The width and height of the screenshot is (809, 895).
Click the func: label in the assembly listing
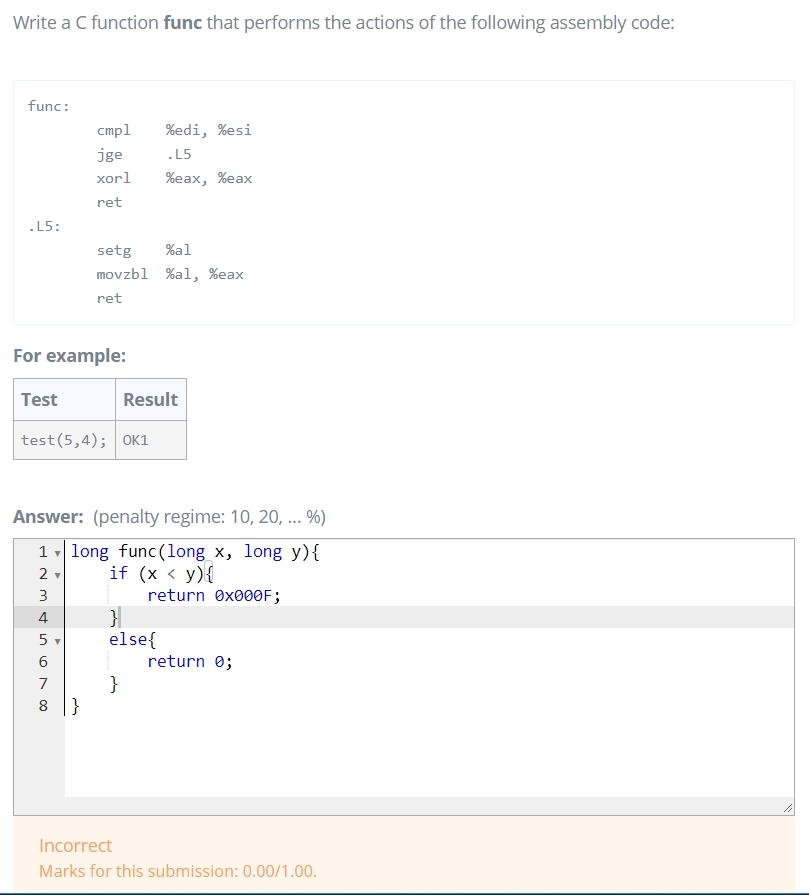pyautogui.click(x=48, y=106)
